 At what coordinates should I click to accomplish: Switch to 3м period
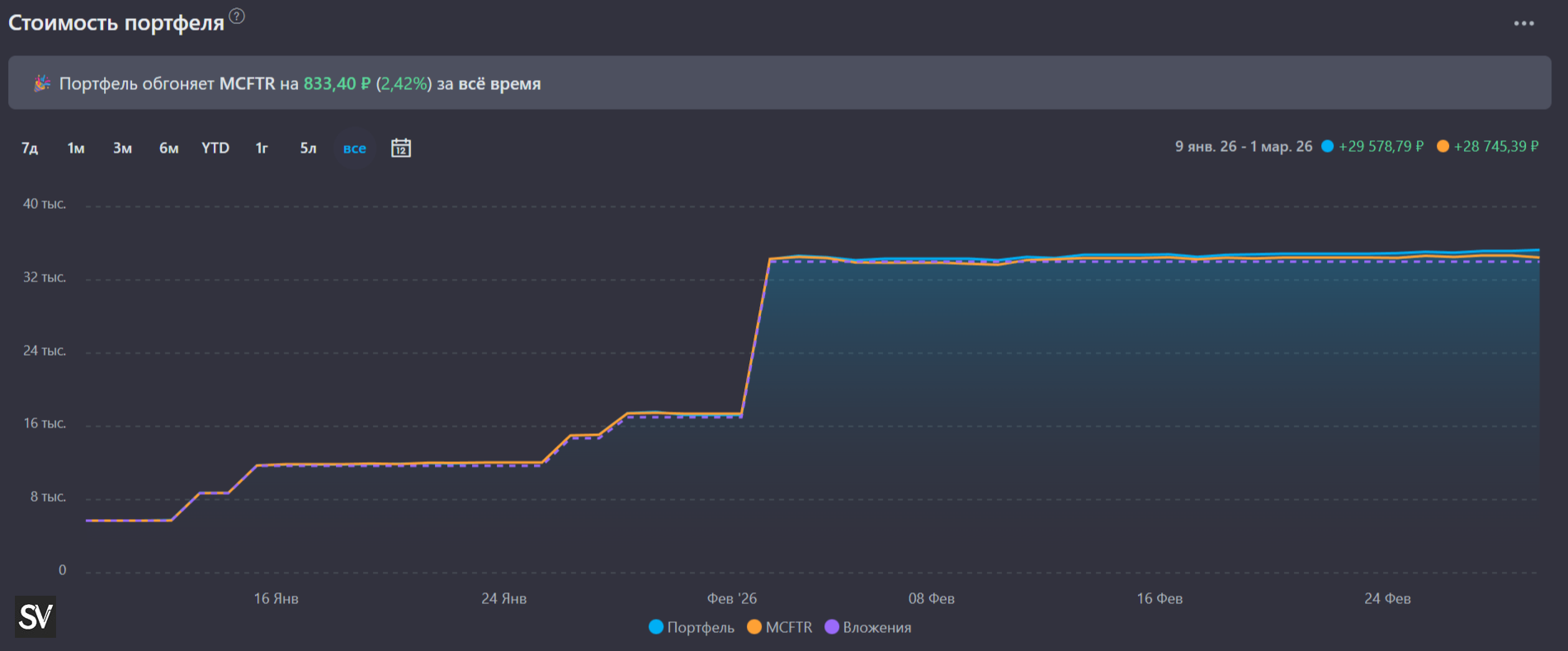122,149
